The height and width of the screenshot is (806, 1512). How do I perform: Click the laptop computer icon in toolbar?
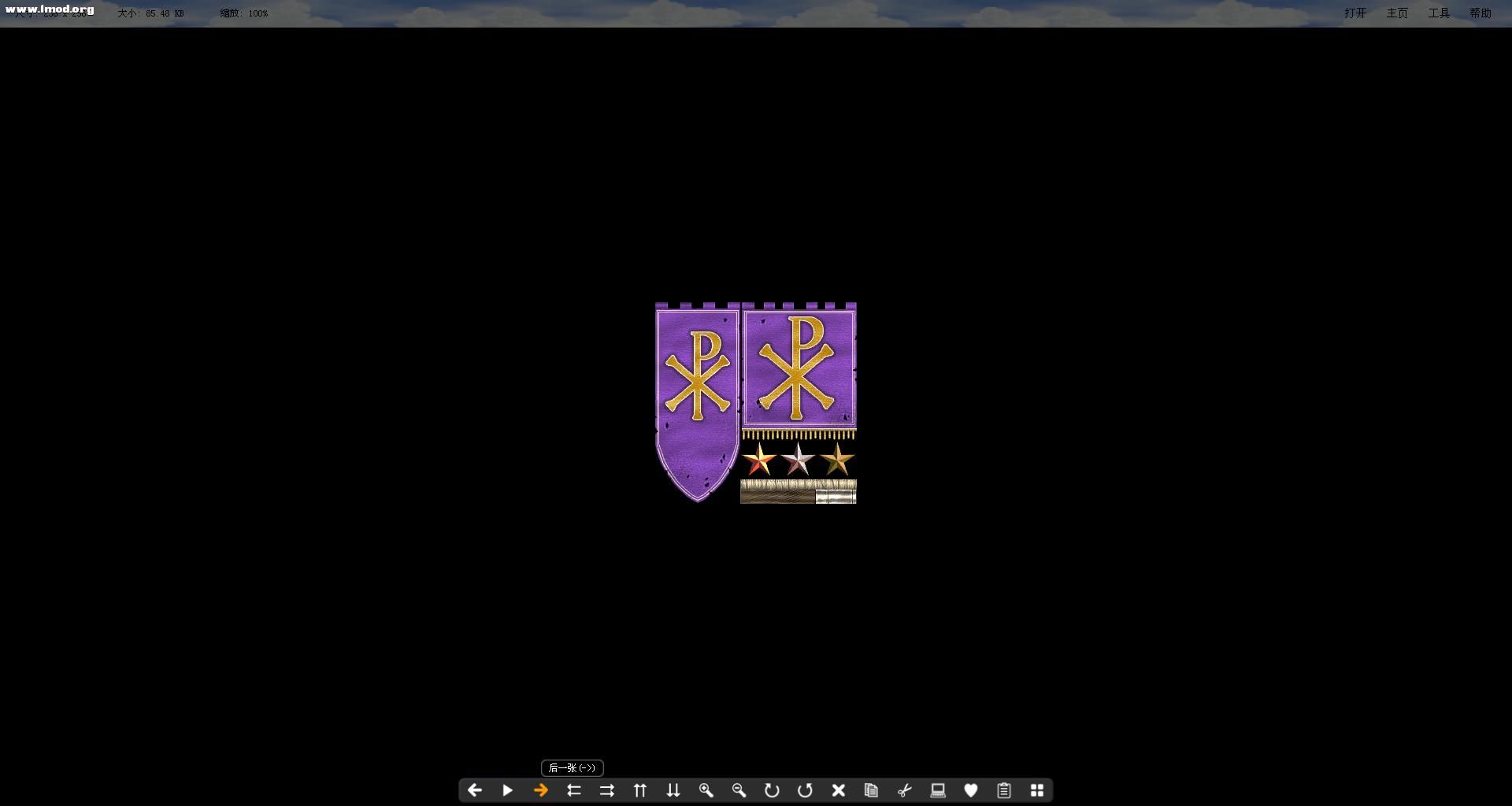[x=938, y=790]
